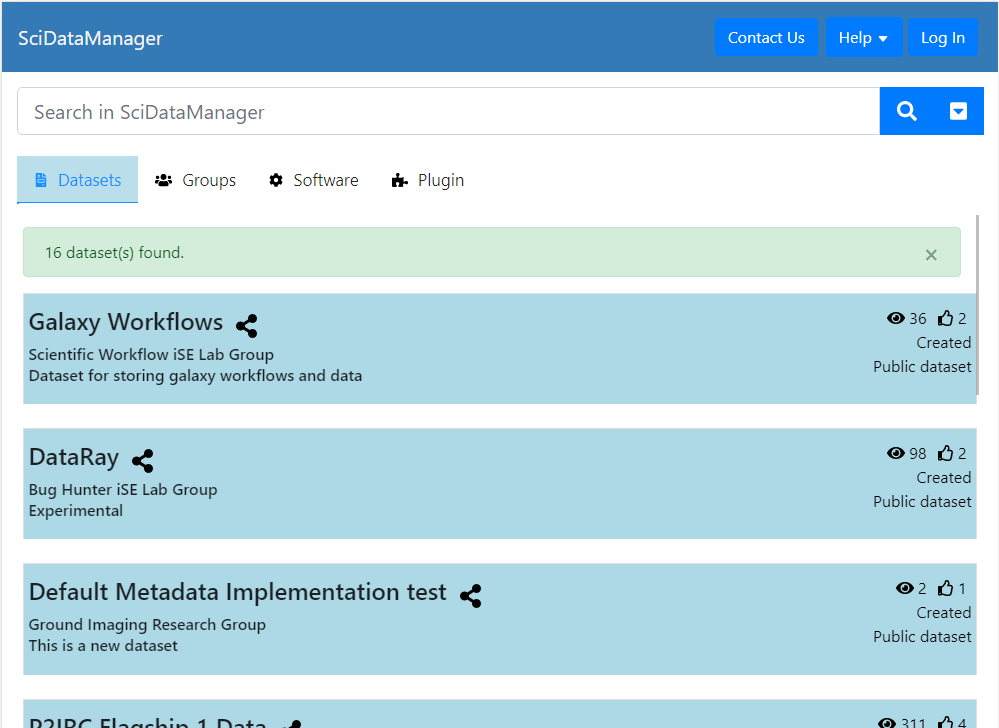The height and width of the screenshot is (728, 999).
Task: Click share icon next to DataRay
Action: click(x=143, y=460)
